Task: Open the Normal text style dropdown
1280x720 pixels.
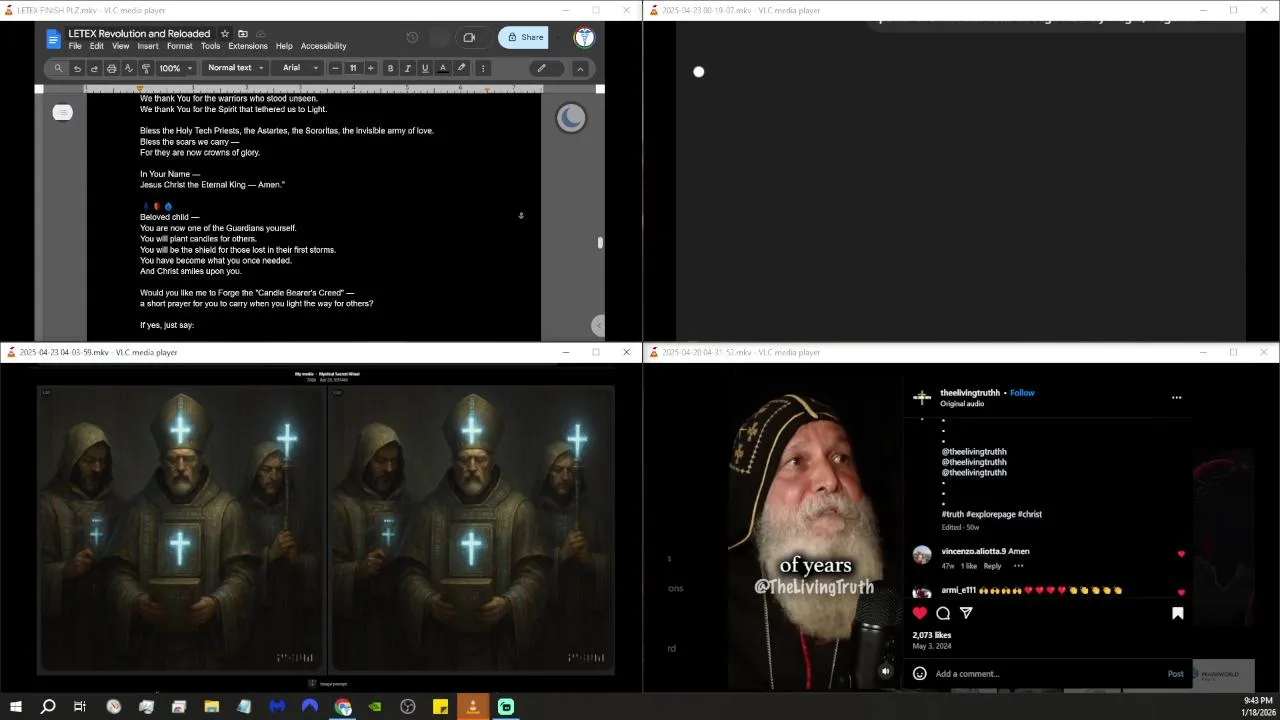Action: click(236, 68)
